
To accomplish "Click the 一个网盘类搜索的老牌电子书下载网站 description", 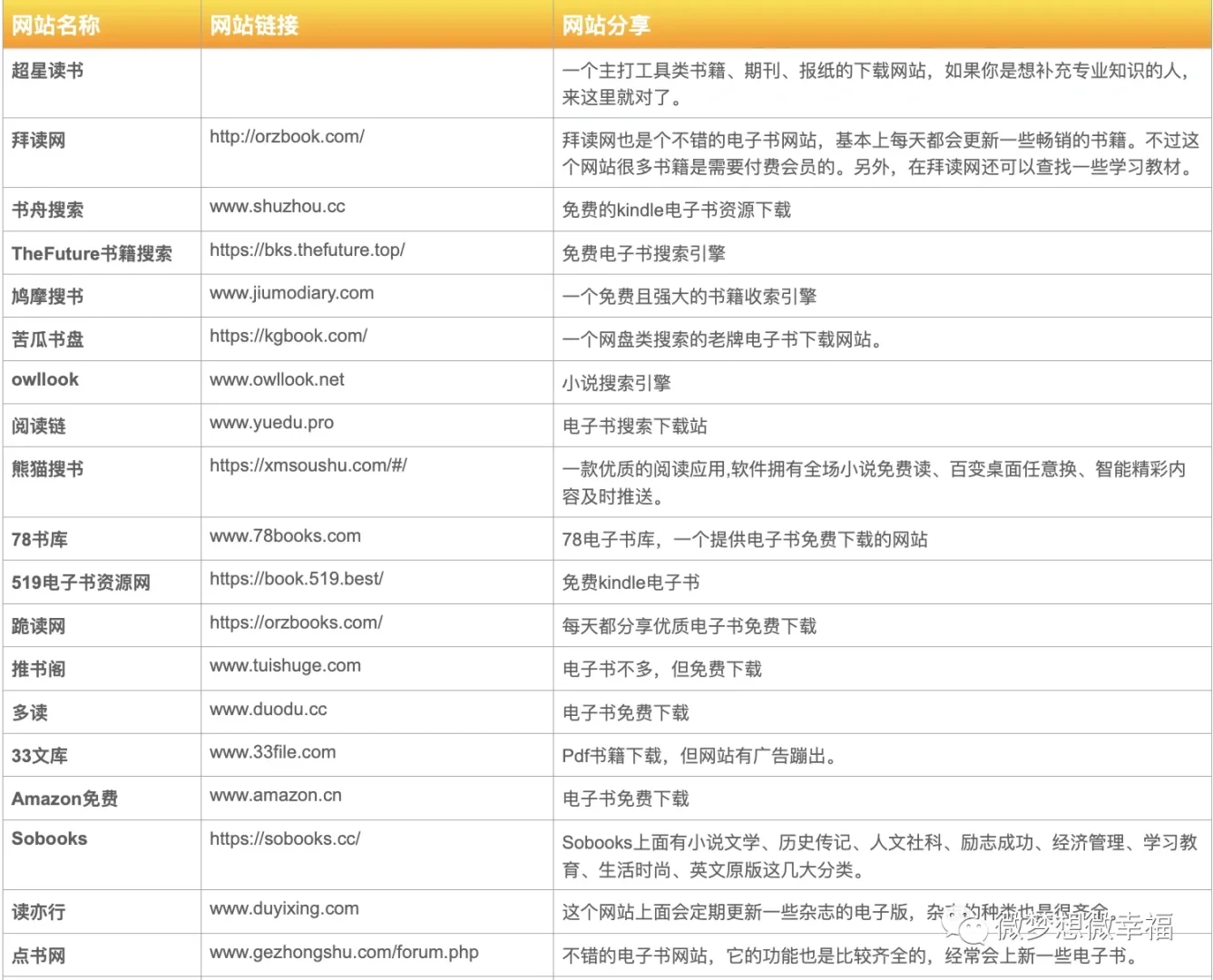I will click(x=721, y=339).
